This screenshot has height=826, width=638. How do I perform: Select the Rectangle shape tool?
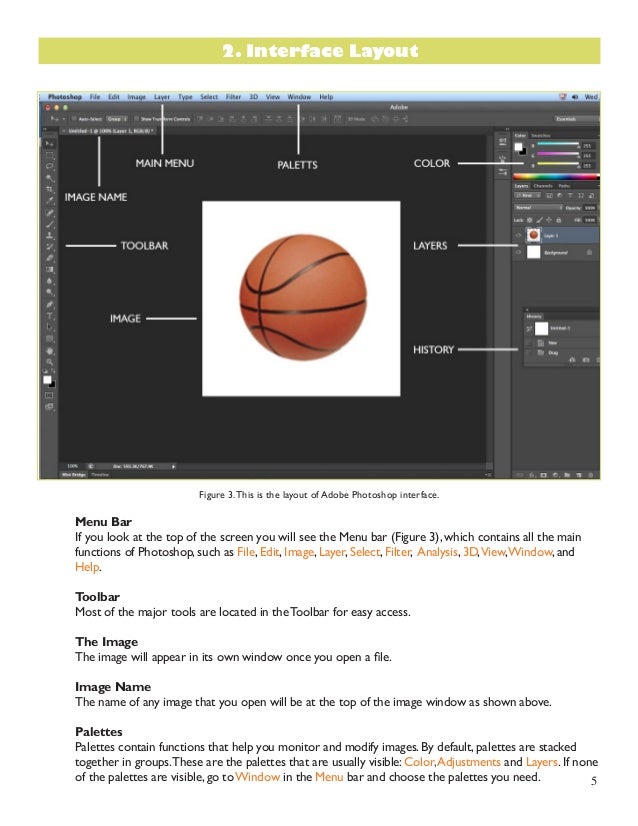(x=49, y=339)
